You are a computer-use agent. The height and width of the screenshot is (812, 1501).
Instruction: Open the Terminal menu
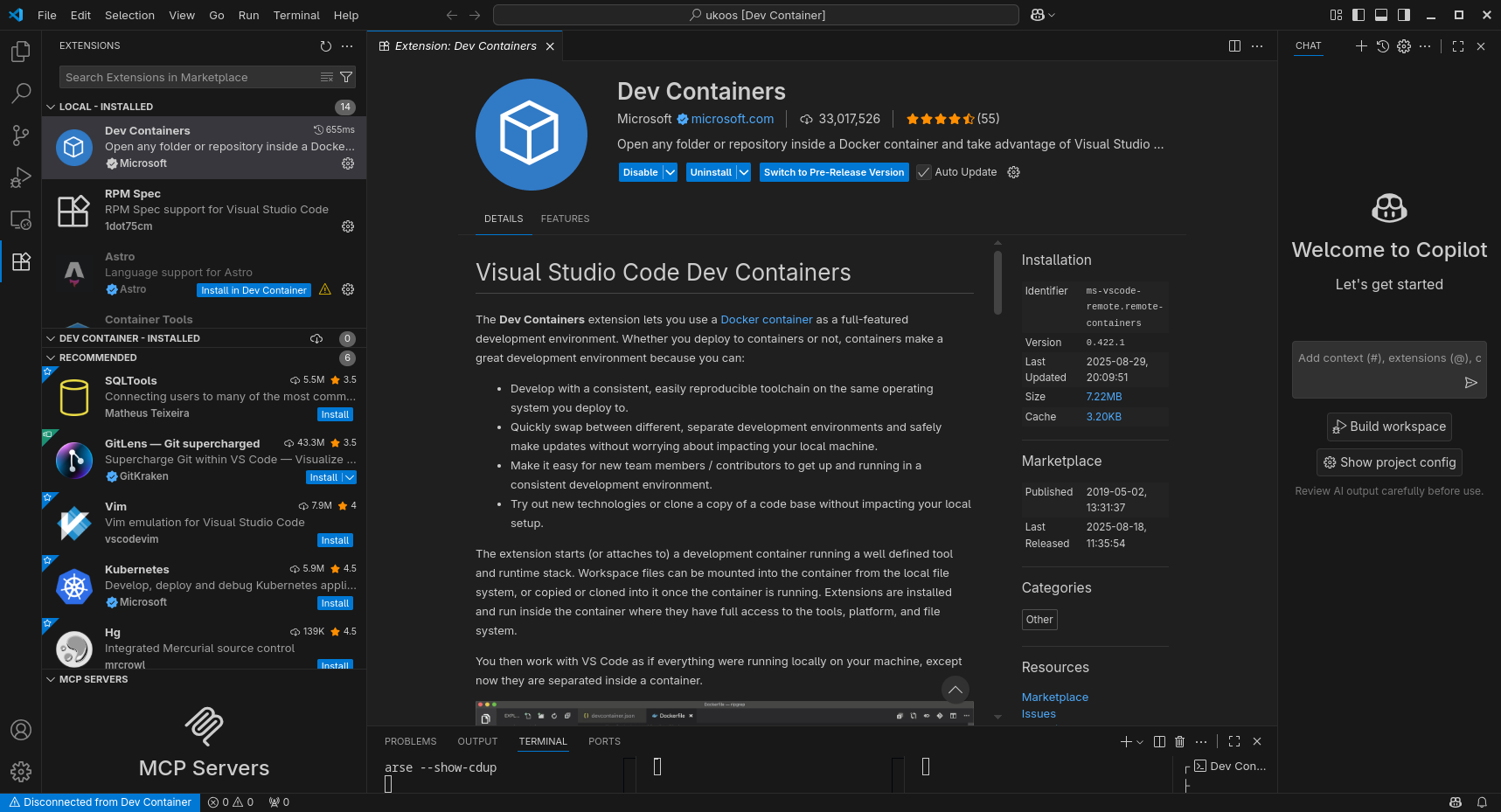pyautogui.click(x=296, y=15)
